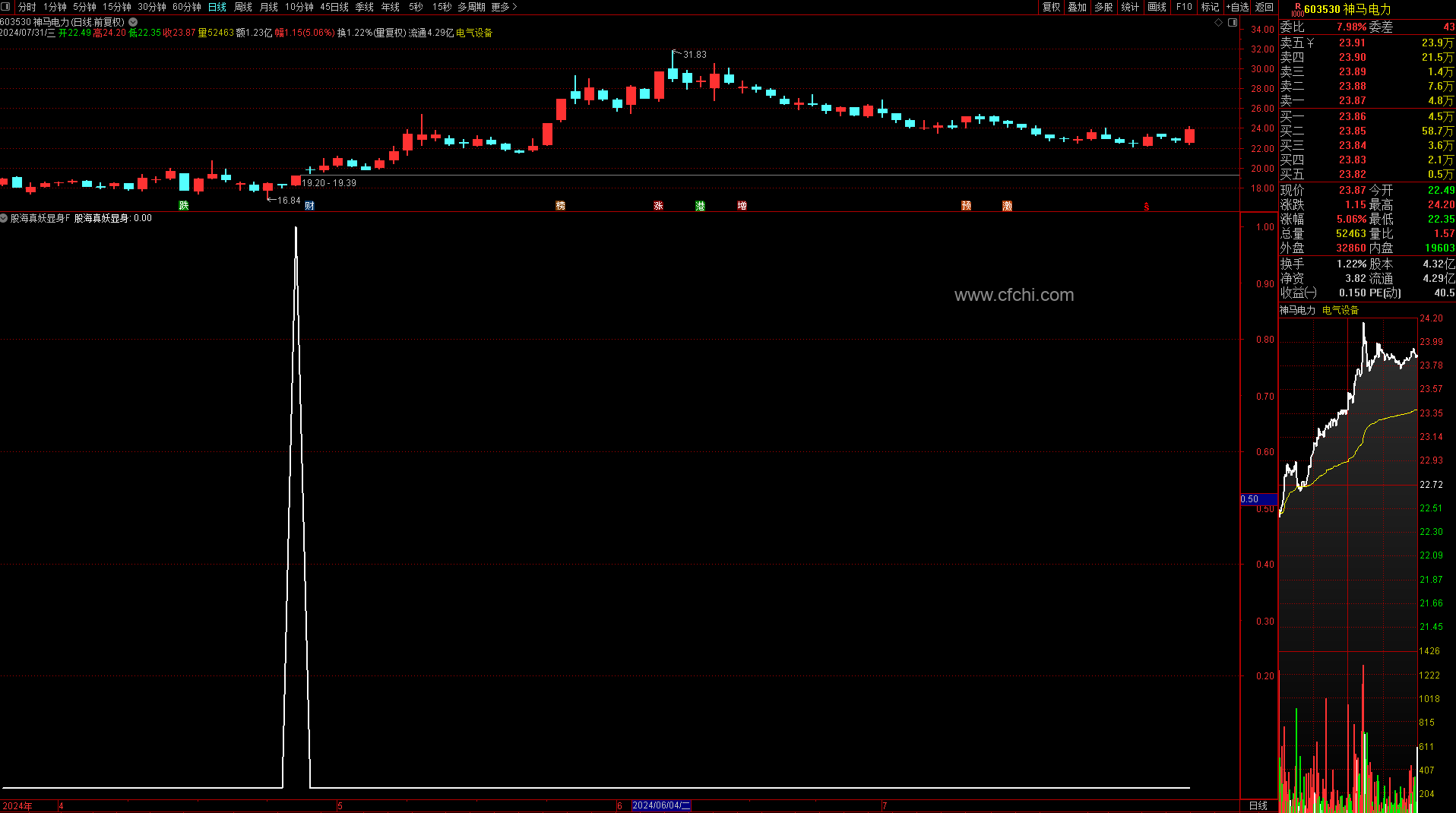Image resolution: width=1456 pixels, height=813 pixels.
Task: Select the 日线 period tab
Action: pos(217,7)
